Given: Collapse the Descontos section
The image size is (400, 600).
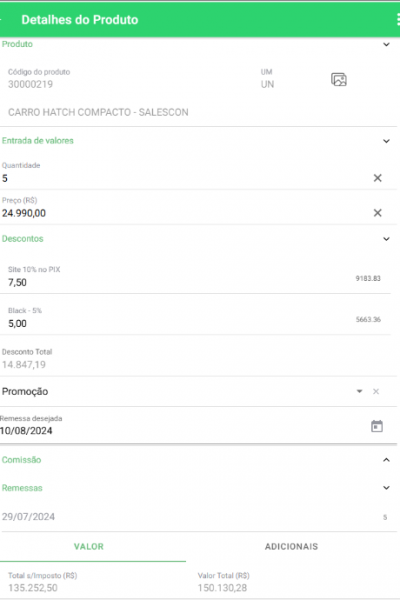Looking at the screenshot, I should tap(386, 239).
